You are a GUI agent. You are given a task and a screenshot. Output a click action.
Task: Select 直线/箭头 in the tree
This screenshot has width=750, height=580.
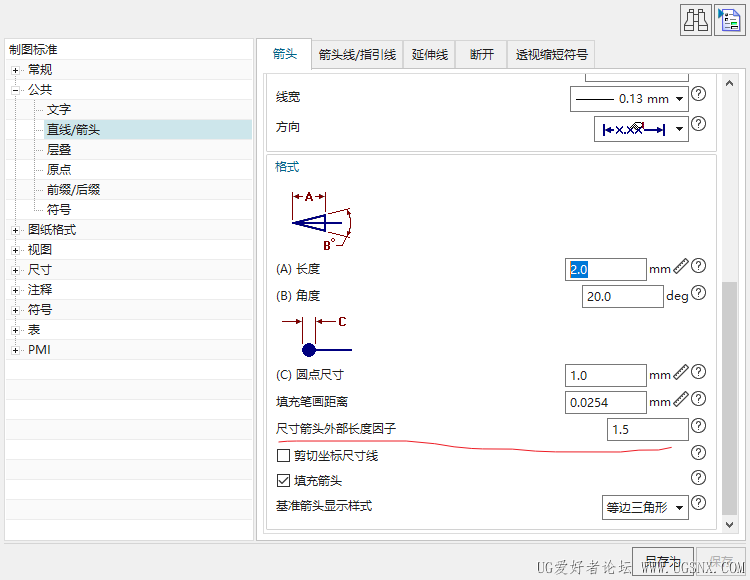tap(73, 130)
